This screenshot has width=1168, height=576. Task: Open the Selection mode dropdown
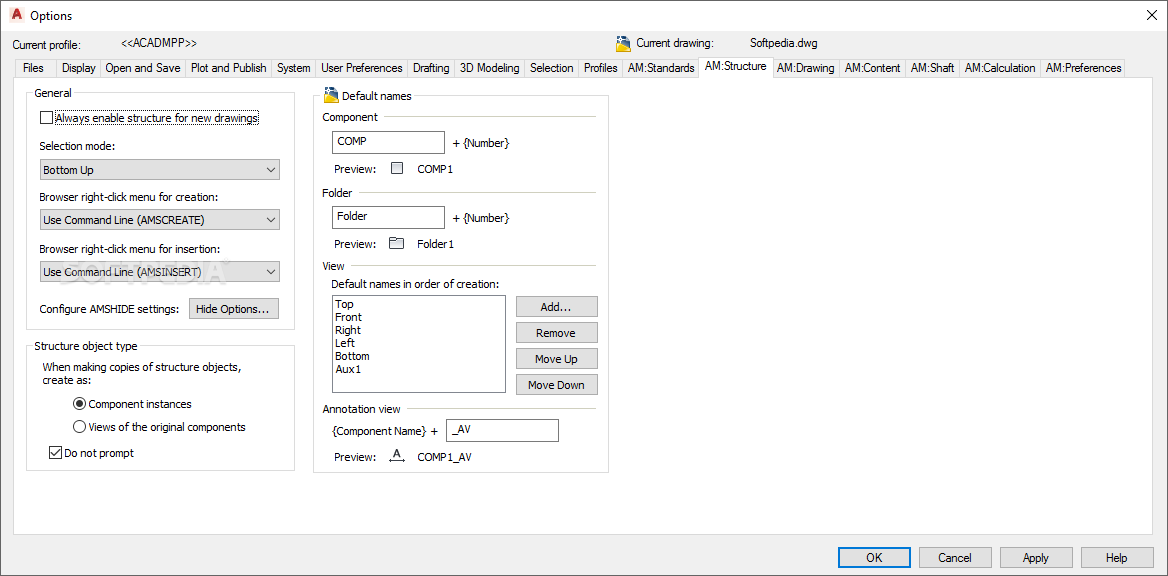pos(159,170)
